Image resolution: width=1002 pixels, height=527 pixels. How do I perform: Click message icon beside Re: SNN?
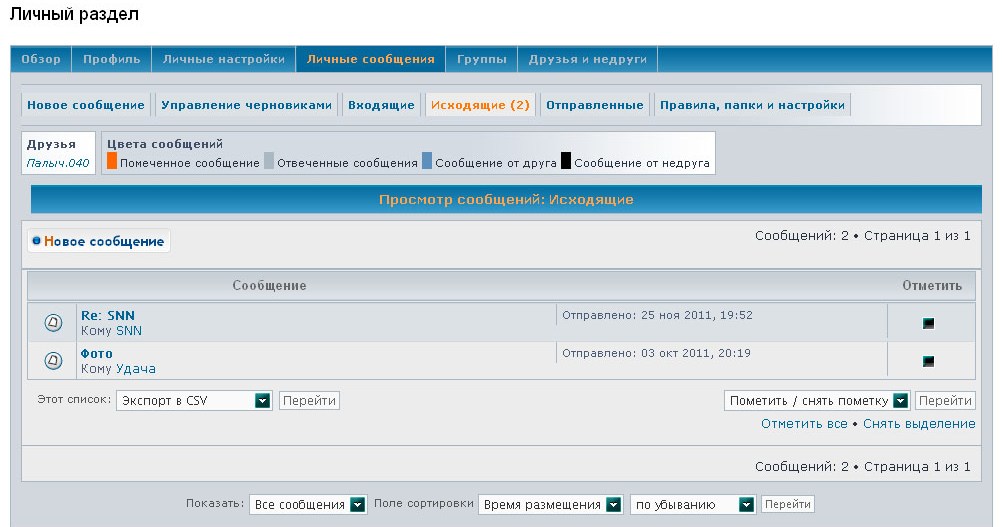[54, 322]
